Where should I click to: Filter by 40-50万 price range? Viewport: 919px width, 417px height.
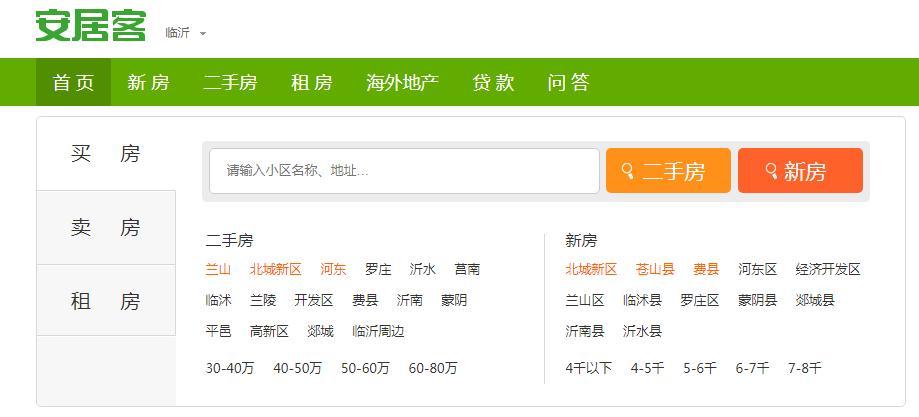(x=298, y=368)
